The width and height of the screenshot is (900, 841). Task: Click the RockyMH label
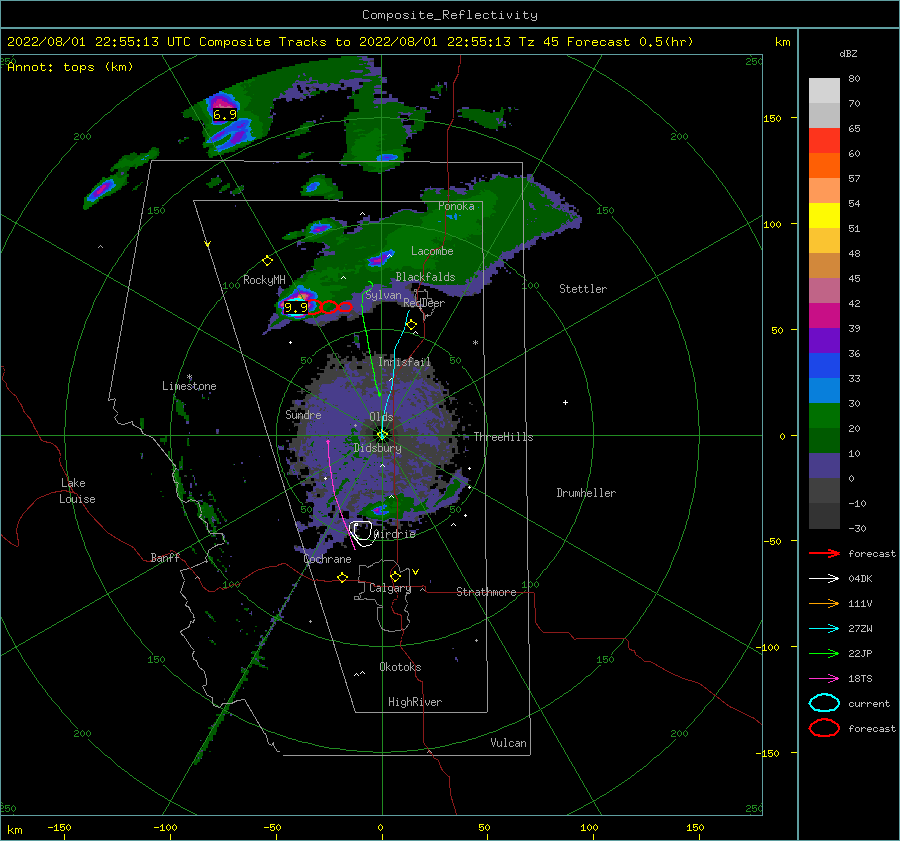point(264,280)
